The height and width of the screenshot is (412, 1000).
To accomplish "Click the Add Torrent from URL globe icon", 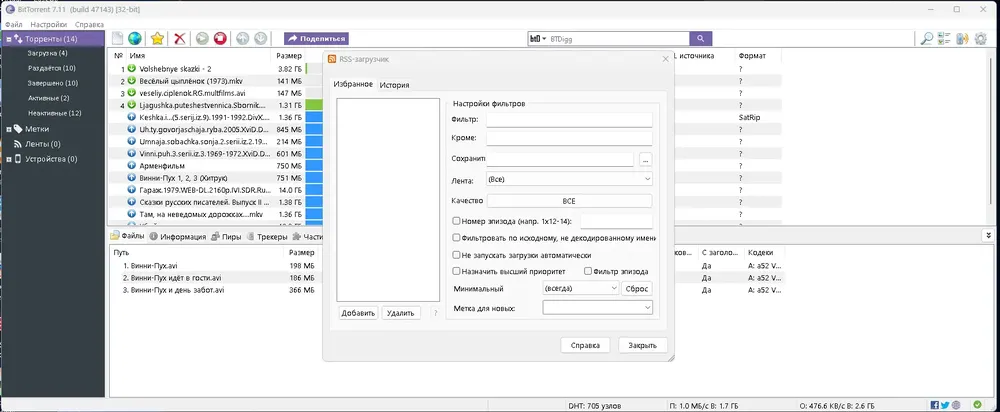I will click(135, 38).
